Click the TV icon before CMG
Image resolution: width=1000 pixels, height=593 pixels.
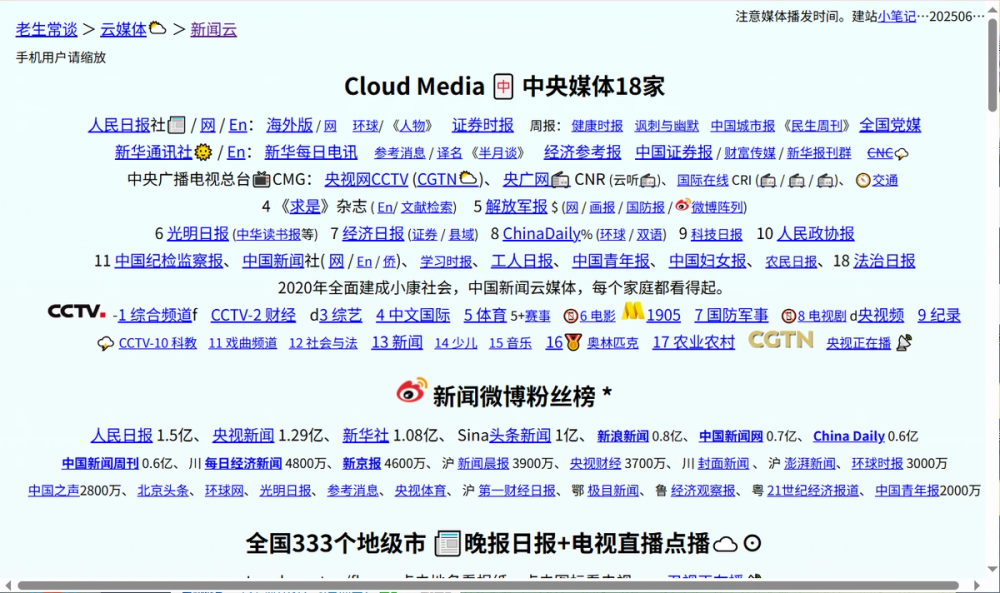pos(261,179)
